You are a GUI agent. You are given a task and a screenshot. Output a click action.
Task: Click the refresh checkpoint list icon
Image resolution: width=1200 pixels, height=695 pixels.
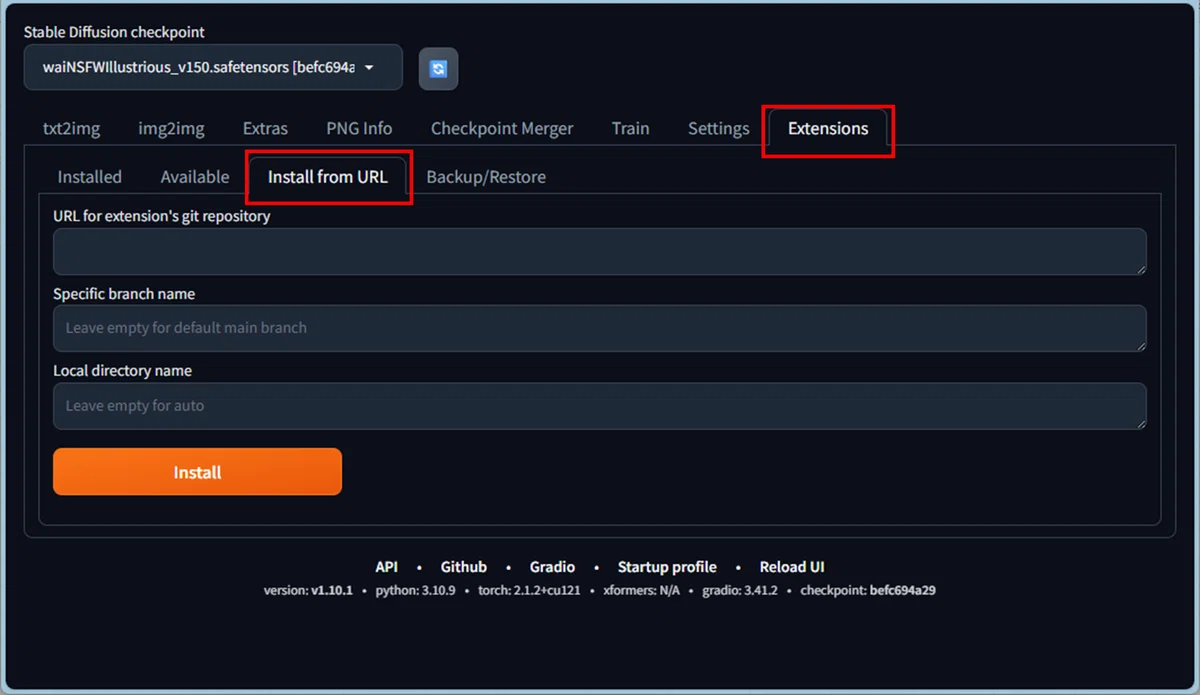click(x=438, y=69)
